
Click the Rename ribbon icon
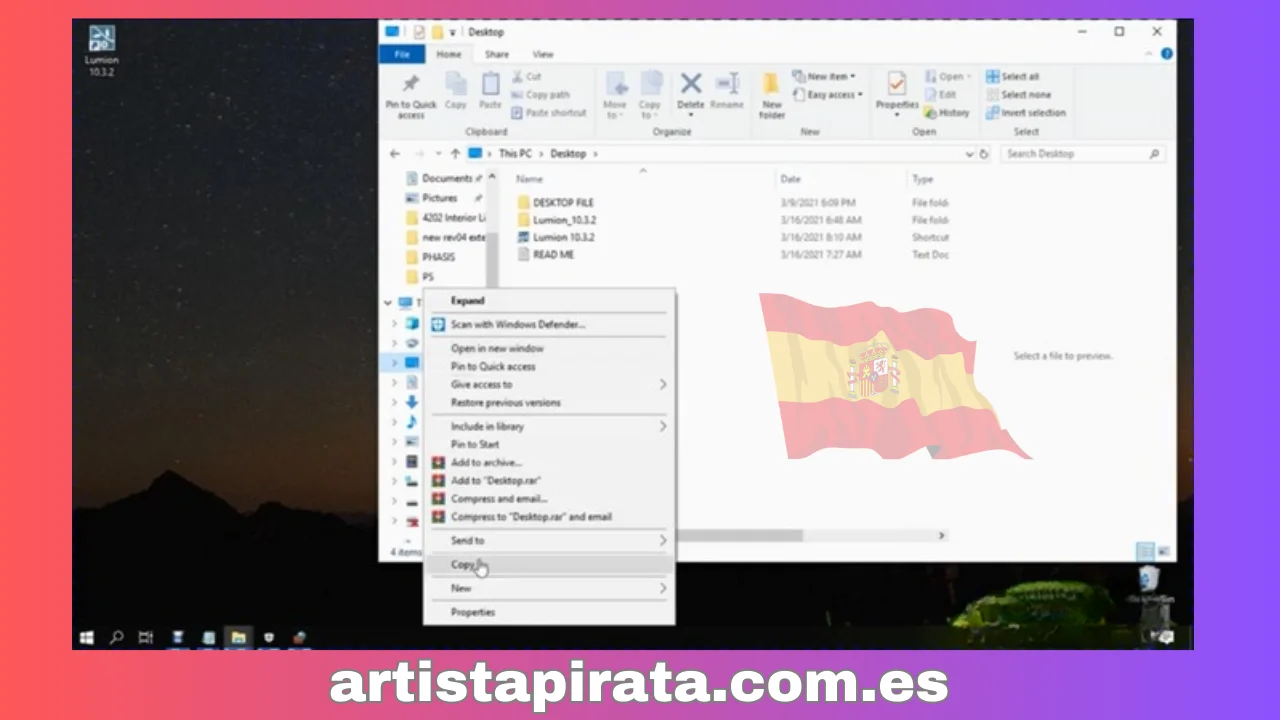[x=727, y=91]
